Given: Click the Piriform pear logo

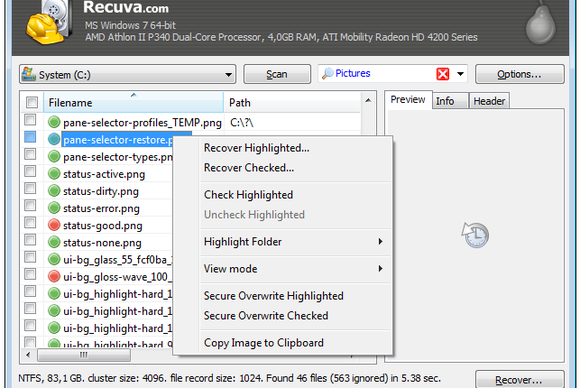Looking at the screenshot, I should (x=541, y=23).
